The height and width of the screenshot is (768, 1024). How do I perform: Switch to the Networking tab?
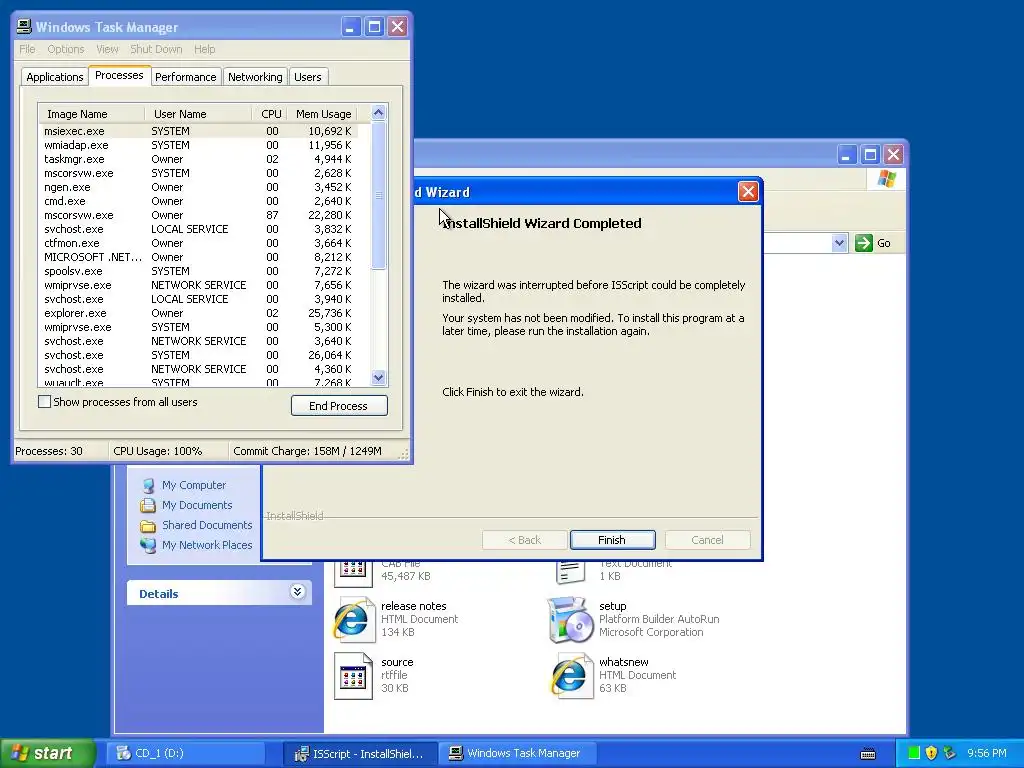(x=255, y=77)
